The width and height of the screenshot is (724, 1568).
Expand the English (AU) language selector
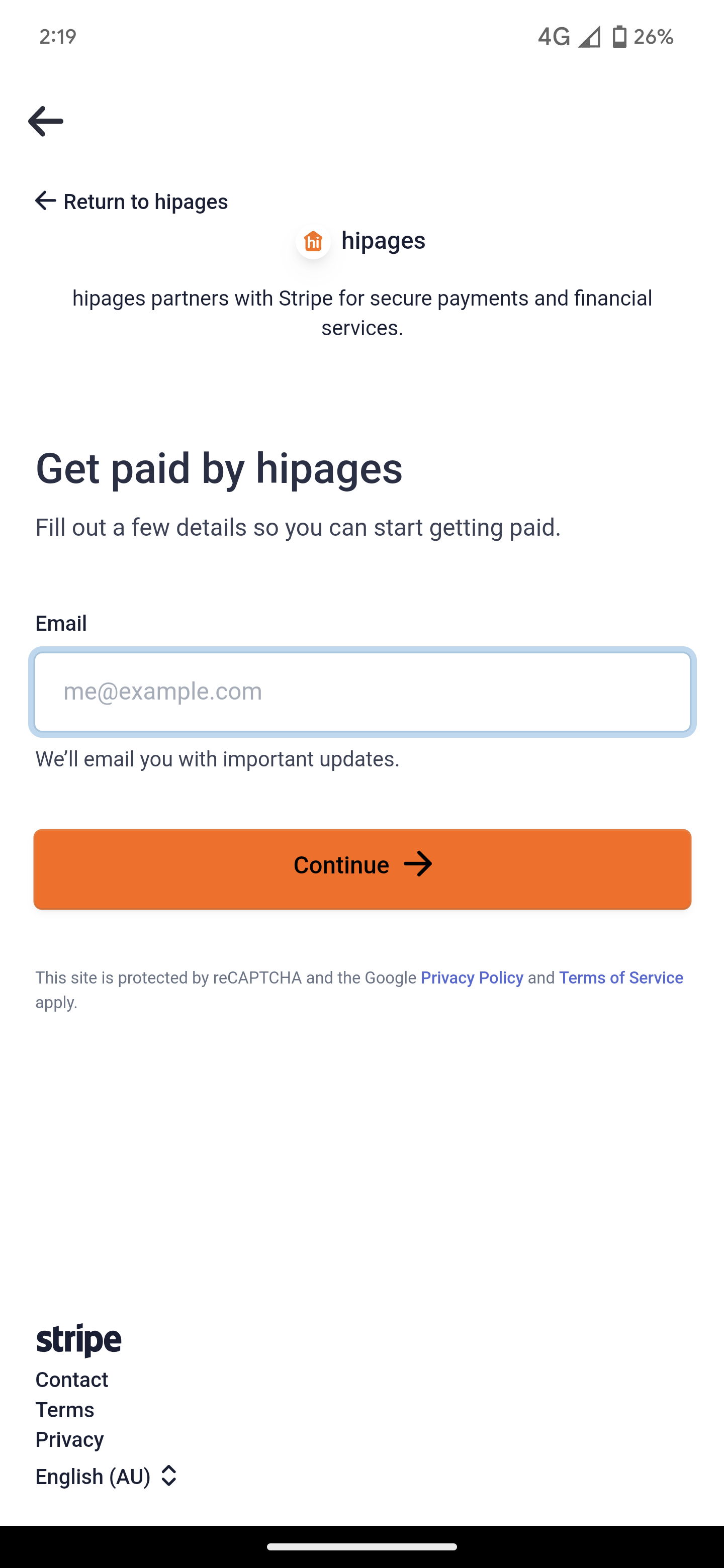click(x=93, y=1477)
